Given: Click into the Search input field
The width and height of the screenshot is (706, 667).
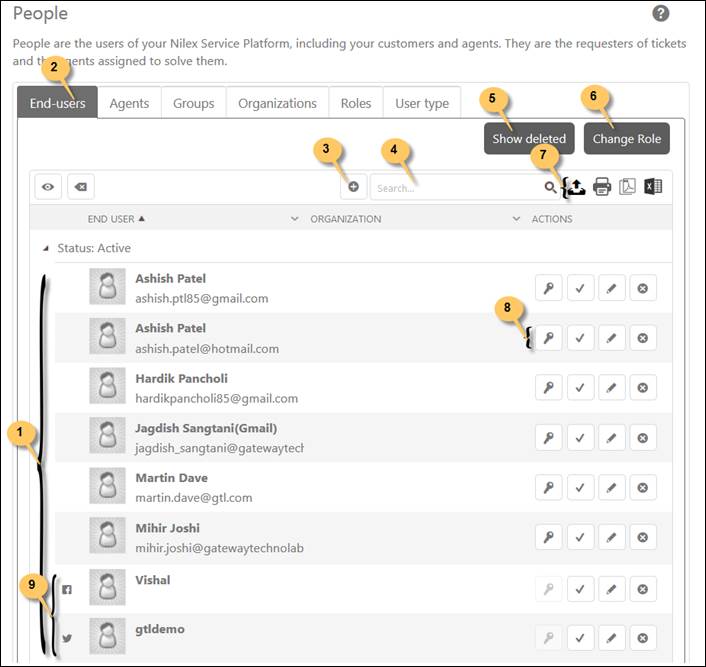Looking at the screenshot, I should (x=455, y=187).
